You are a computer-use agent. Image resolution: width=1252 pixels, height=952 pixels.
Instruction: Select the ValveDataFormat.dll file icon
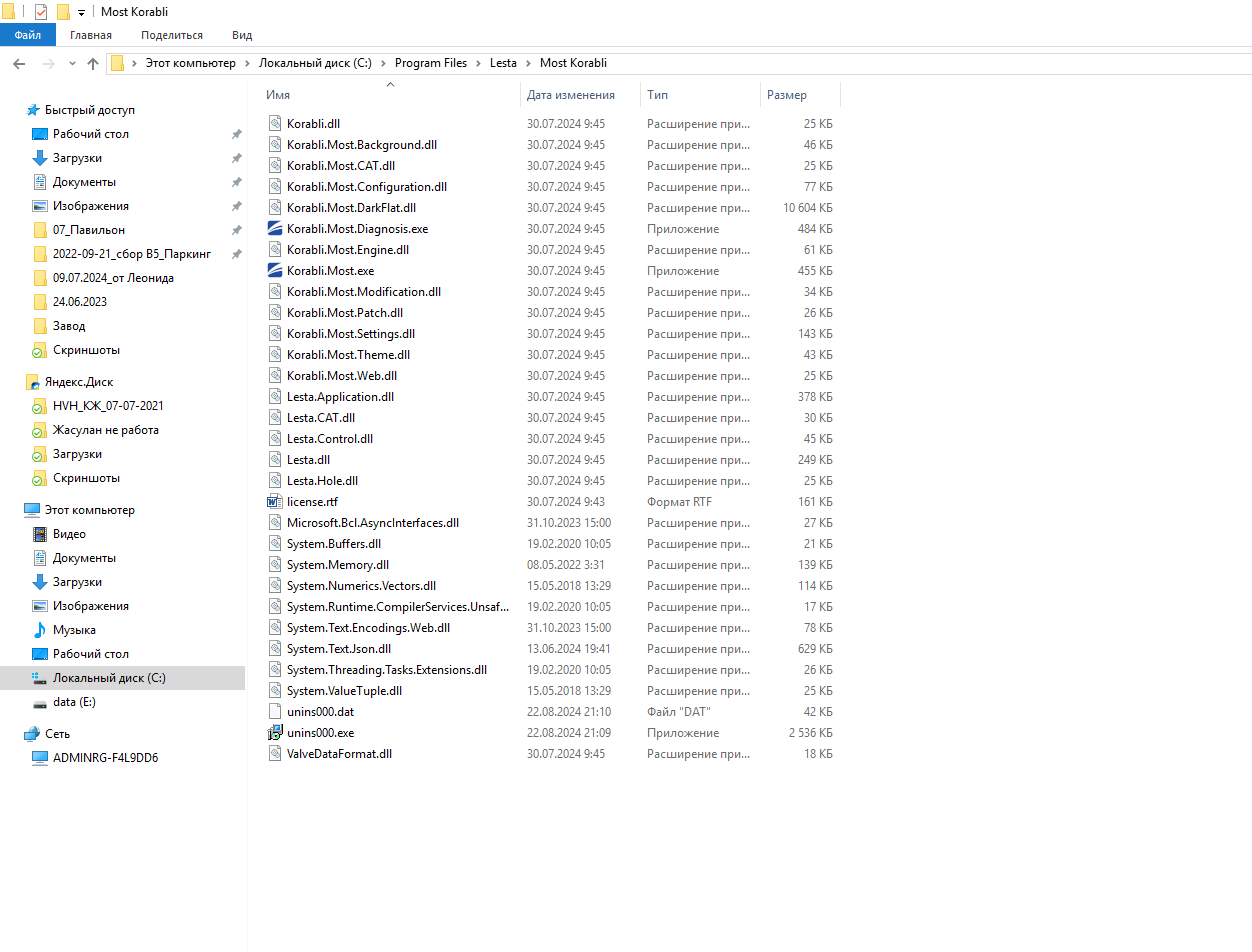[275, 754]
